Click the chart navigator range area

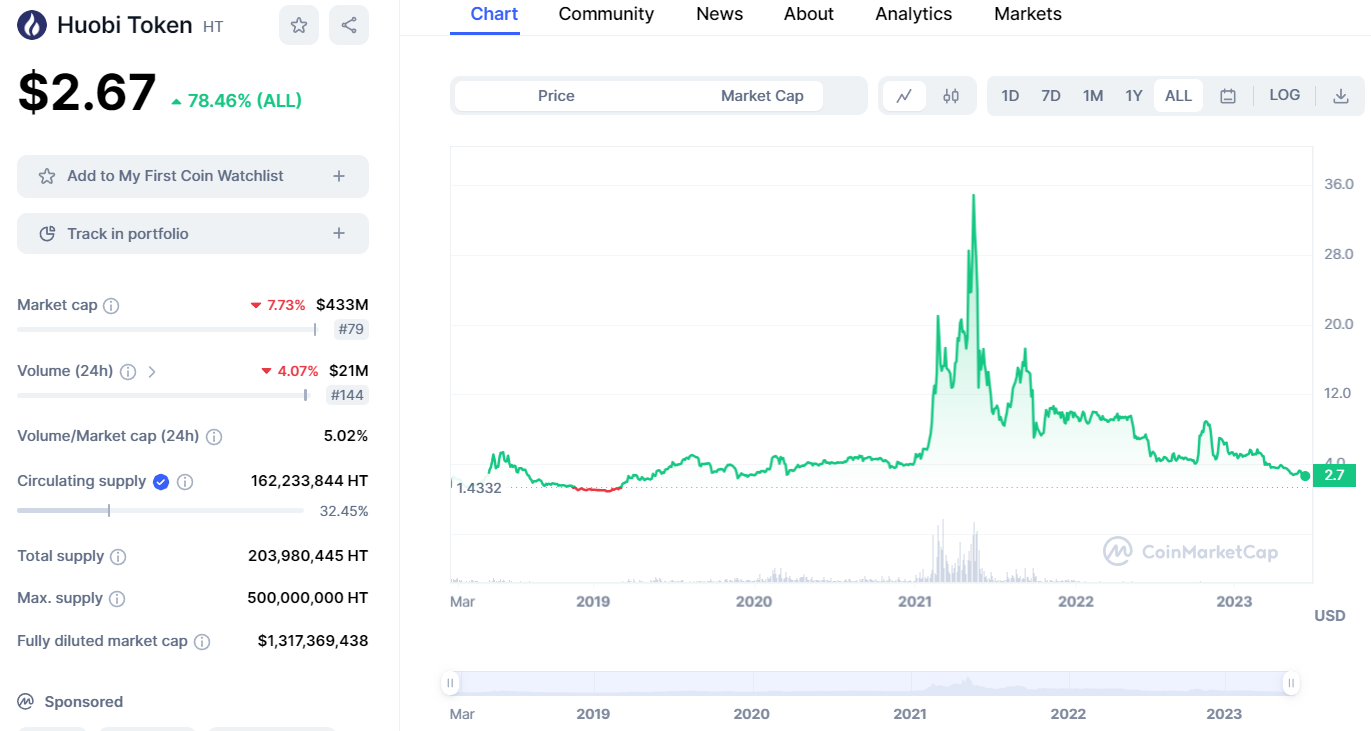[x=871, y=684]
